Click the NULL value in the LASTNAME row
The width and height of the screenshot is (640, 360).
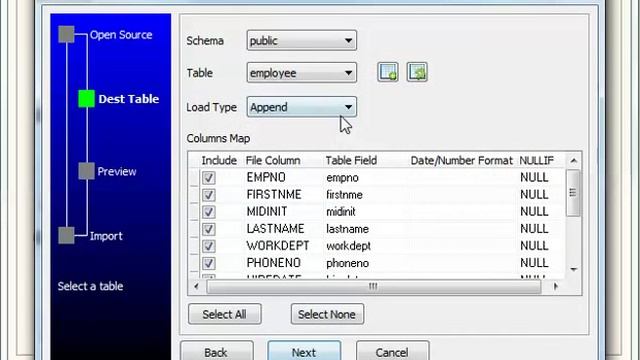pyautogui.click(x=534, y=229)
